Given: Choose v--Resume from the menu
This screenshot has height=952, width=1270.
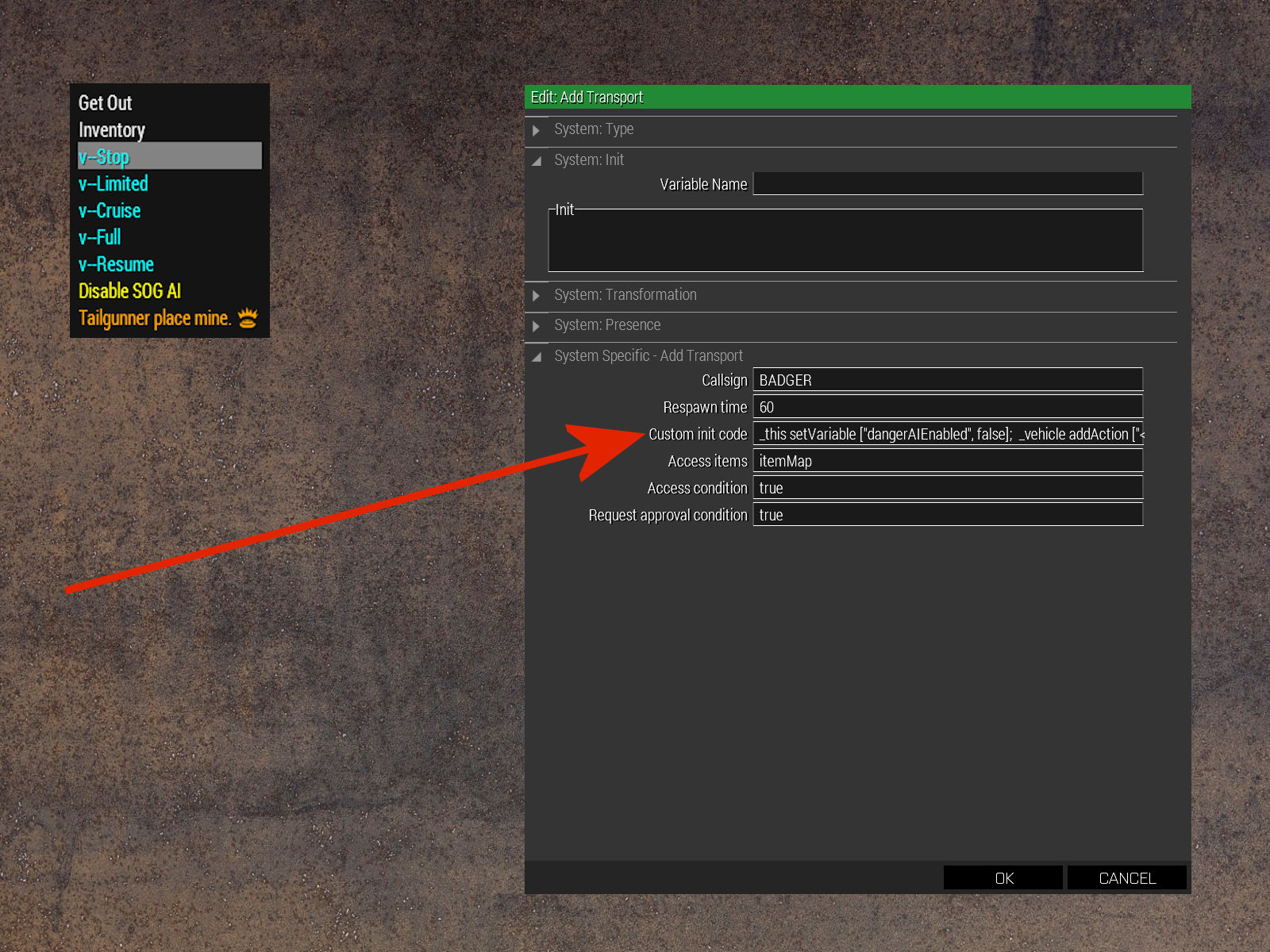Looking at the screenshot, I should tap(116, 264).
